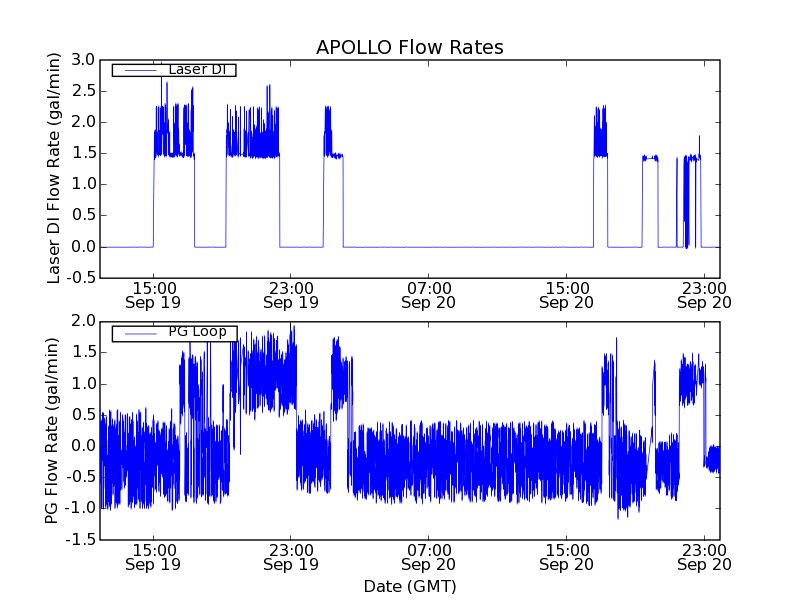The width and height of the screenshot is (800, 600).
Task: Click bottom chart's 15:00 Sep 20 label
Action: point(566,557)
